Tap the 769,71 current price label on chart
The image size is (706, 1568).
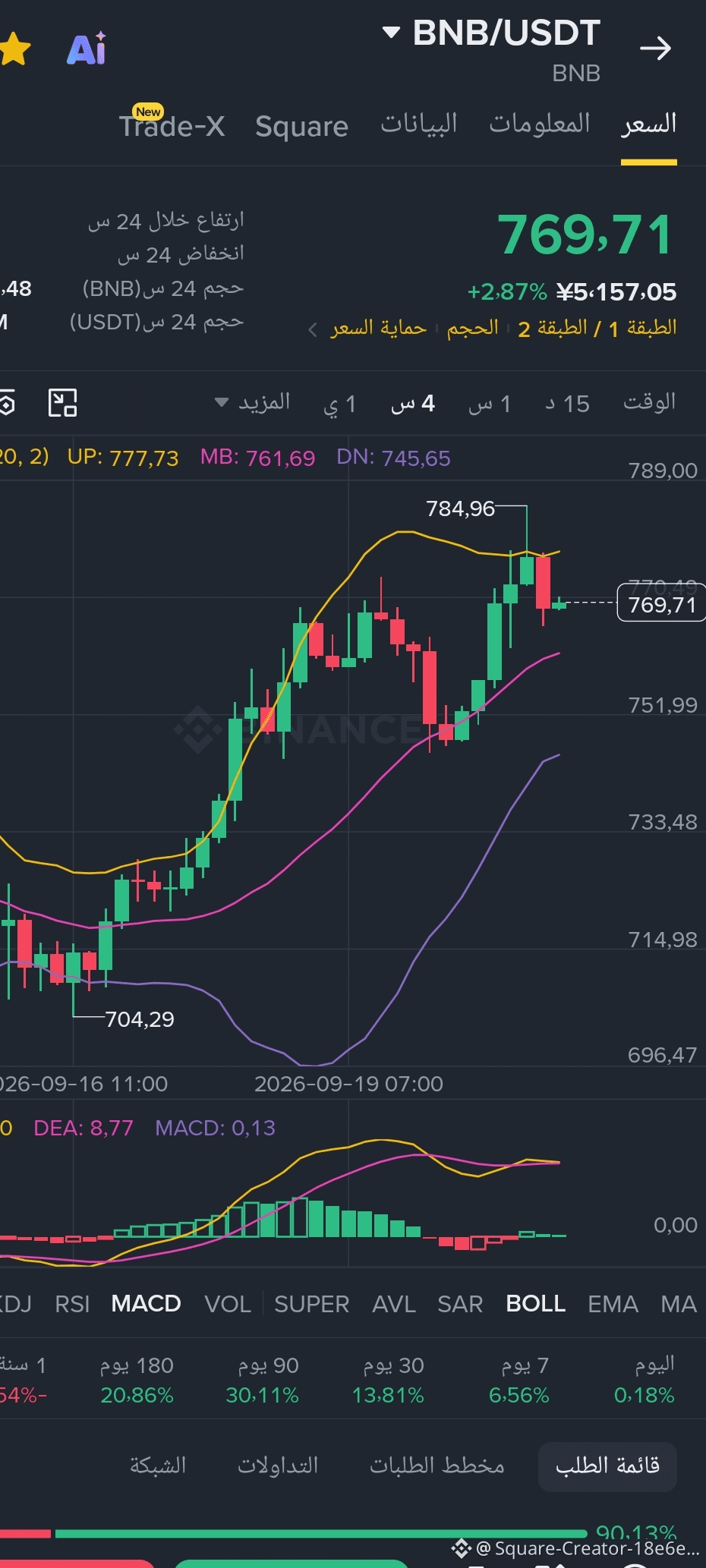662,604
